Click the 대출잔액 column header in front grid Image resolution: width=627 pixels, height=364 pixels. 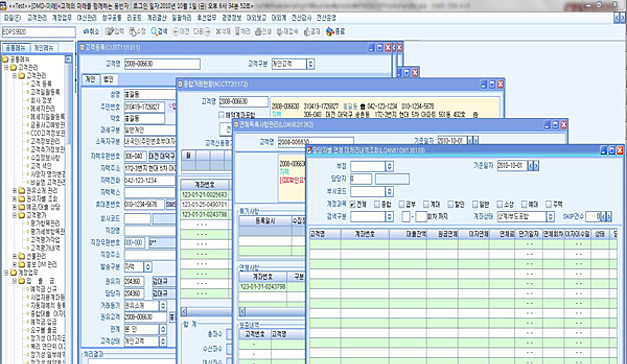(408, 234)
